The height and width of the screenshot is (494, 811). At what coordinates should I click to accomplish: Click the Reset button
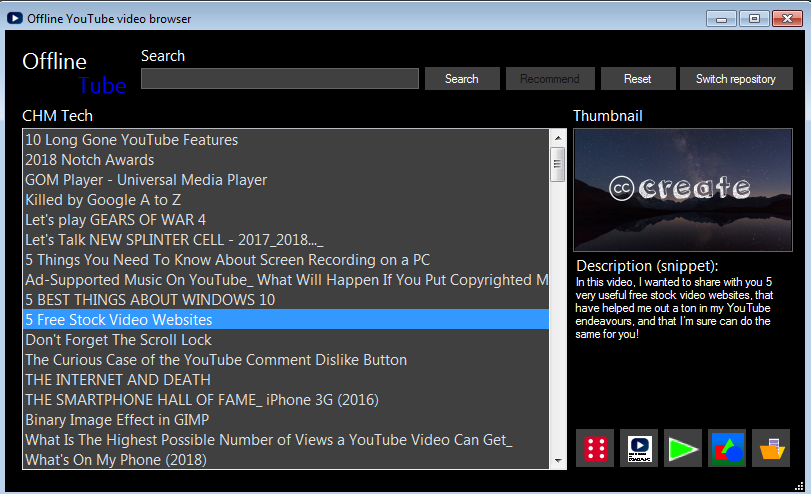pyautogui.click(x=637, y=79)
